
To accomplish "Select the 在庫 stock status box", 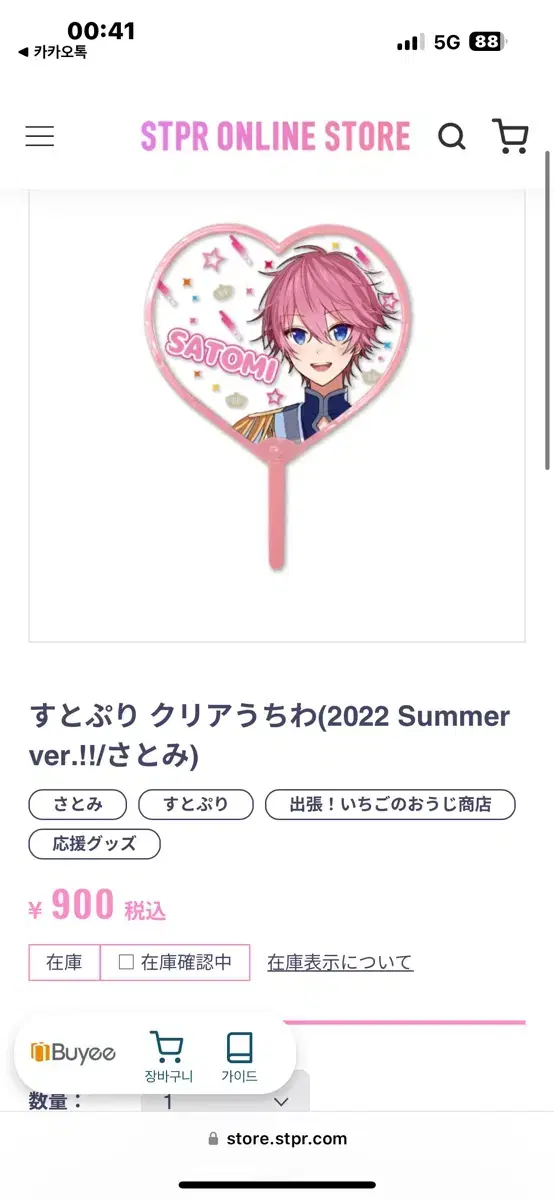I will pyautogui.click(x=64, y=962).
